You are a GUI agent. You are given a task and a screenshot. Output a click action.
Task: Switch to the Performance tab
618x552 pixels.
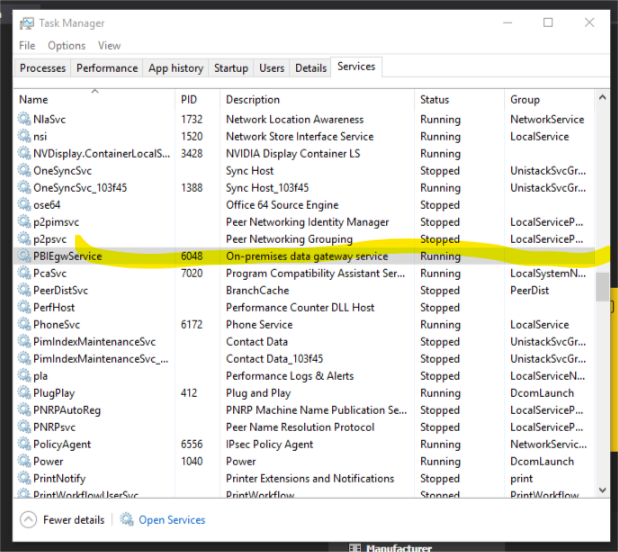(x=107, y=68)
